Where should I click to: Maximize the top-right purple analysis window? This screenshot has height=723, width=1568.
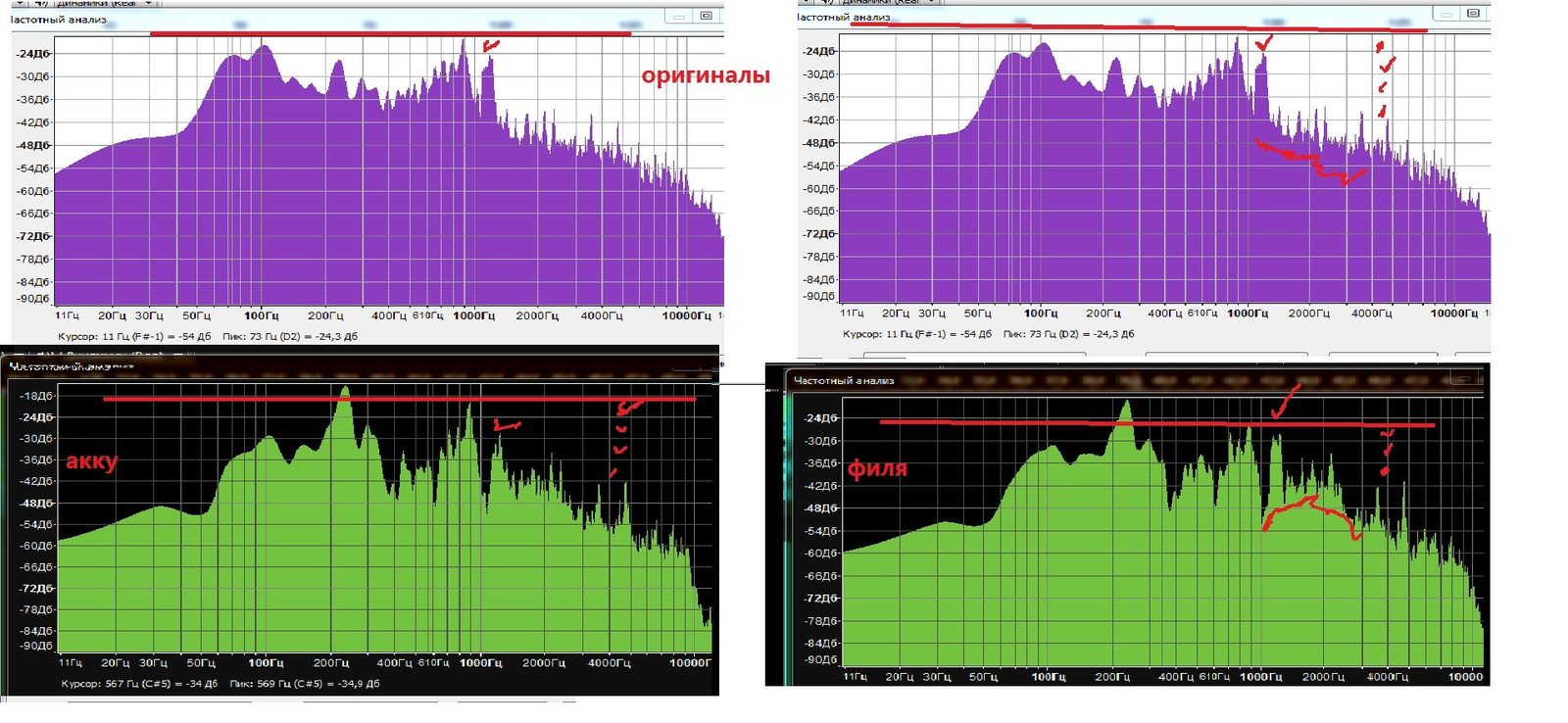(x=1473, y=14)
